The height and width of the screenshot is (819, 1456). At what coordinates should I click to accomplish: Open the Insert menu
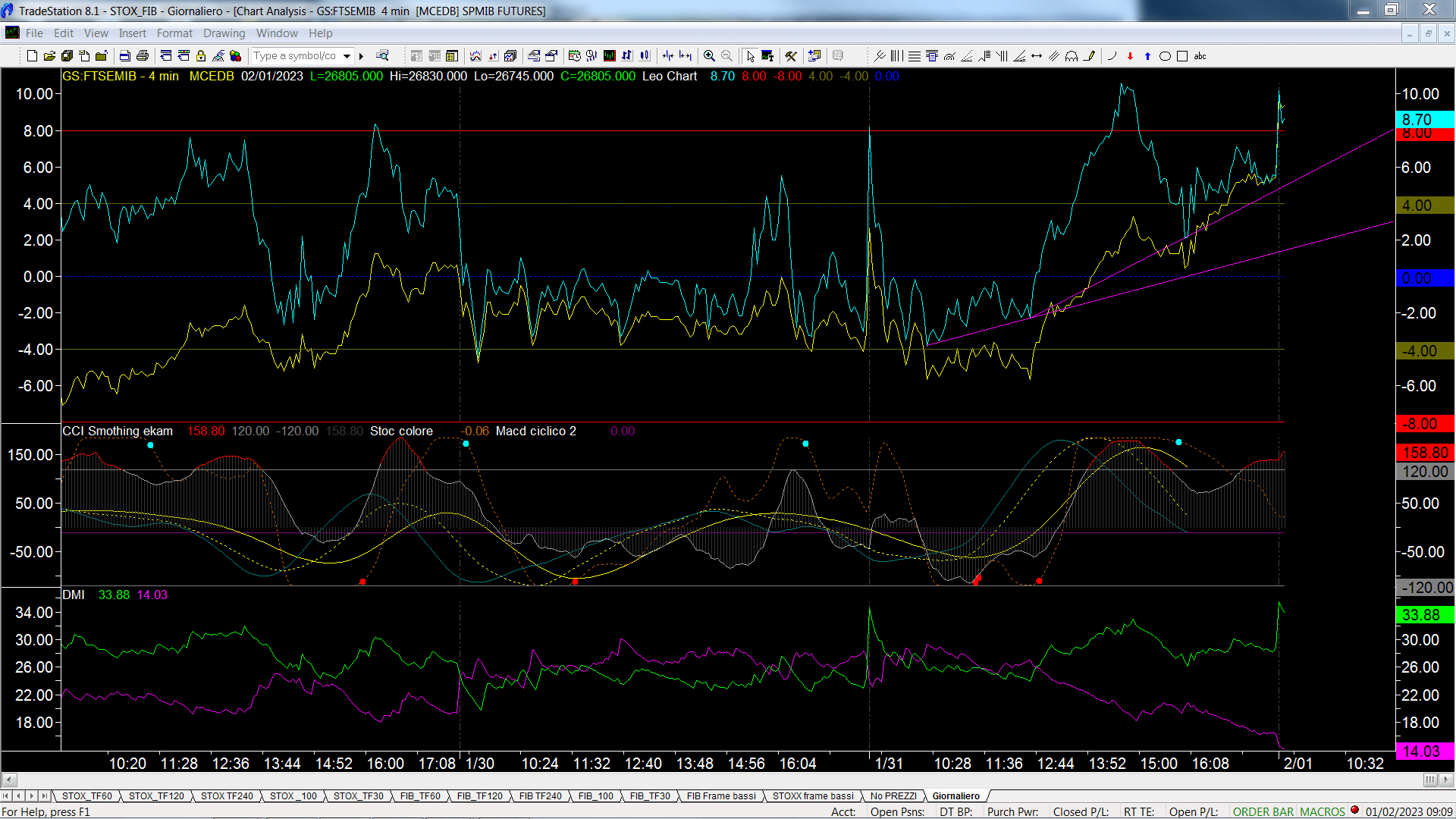(x=132, y=33)
